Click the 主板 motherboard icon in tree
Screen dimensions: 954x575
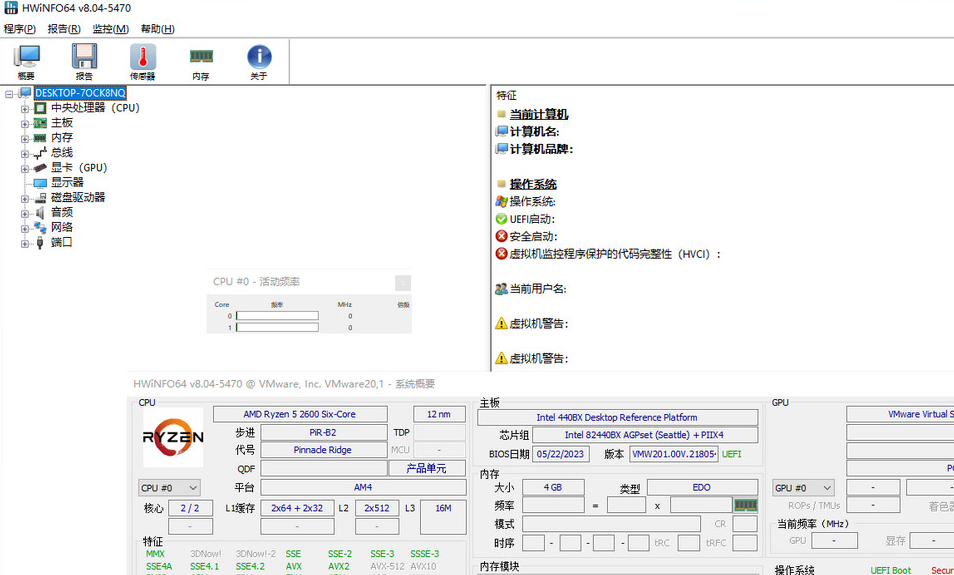coord(40,123)
